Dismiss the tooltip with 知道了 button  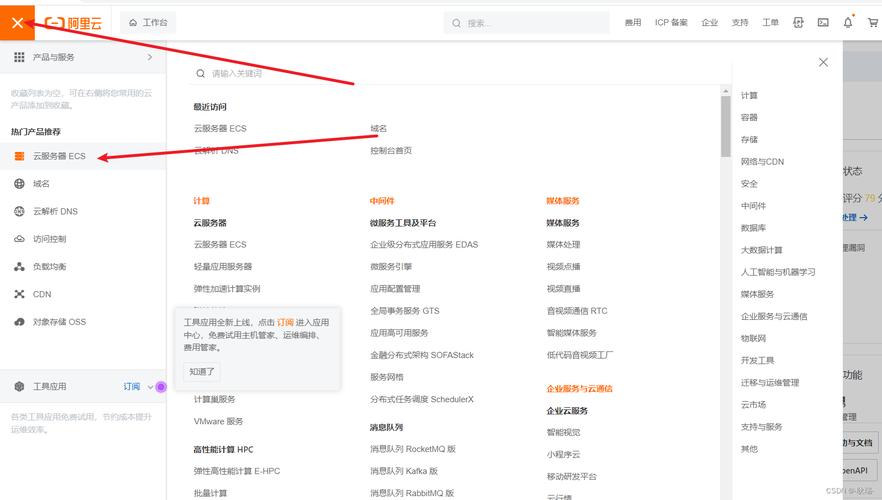point(202,371)
